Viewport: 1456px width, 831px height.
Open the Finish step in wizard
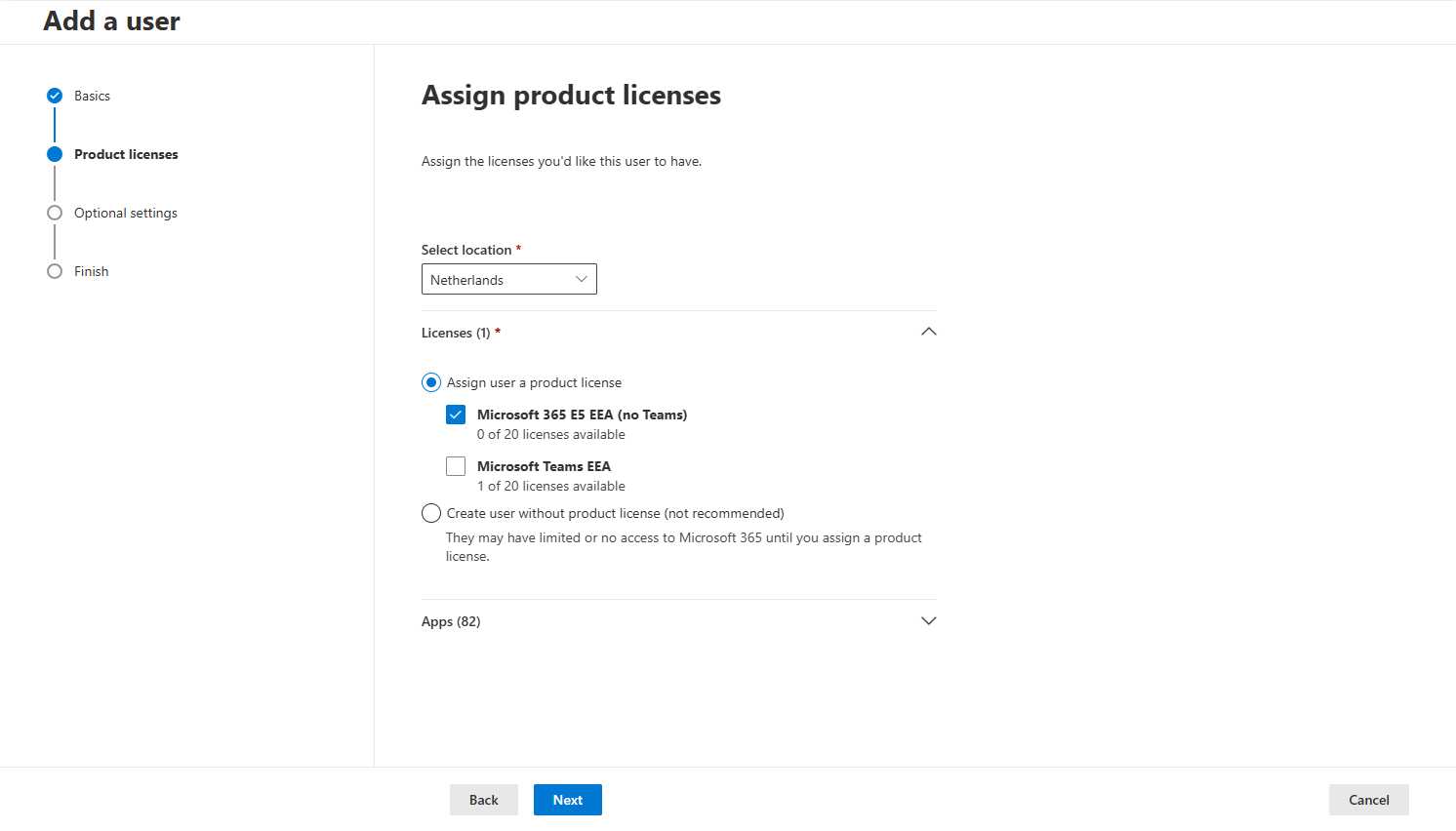tap(92, 271)
